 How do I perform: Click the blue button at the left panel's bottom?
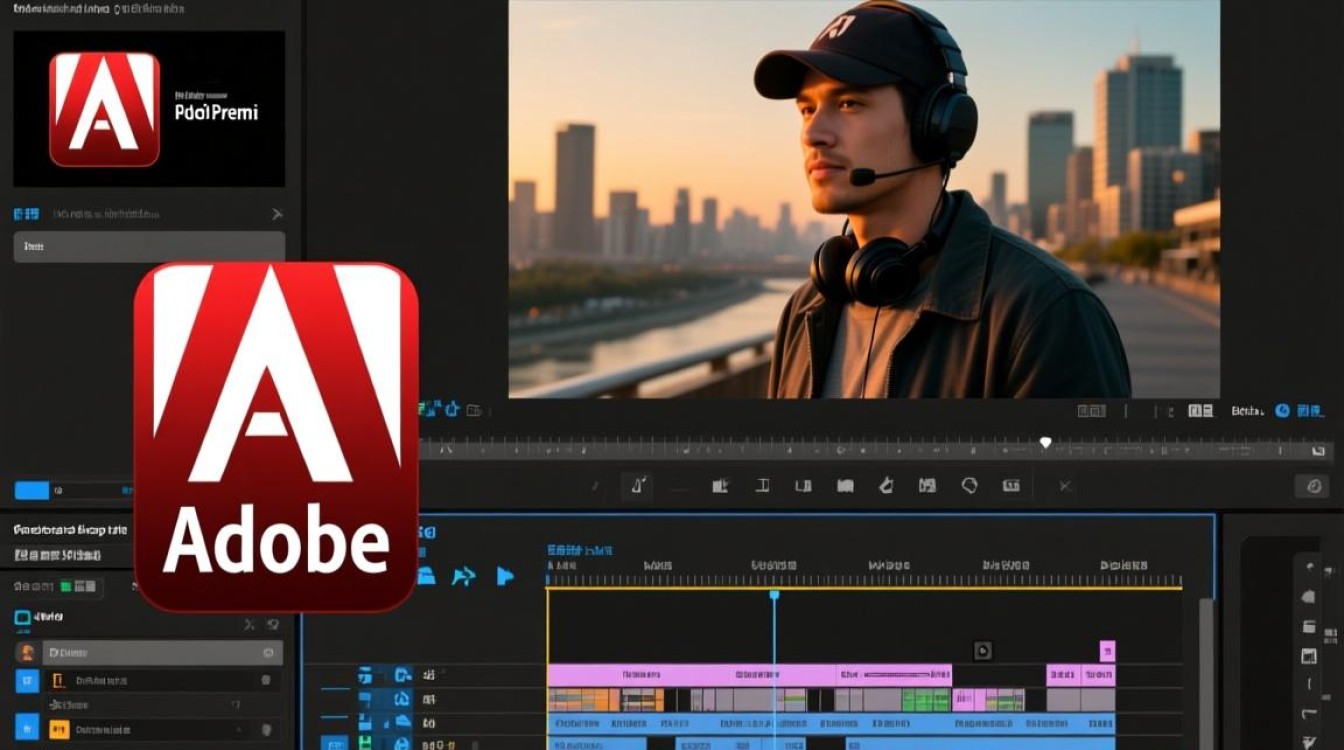[x=32, y=490]
